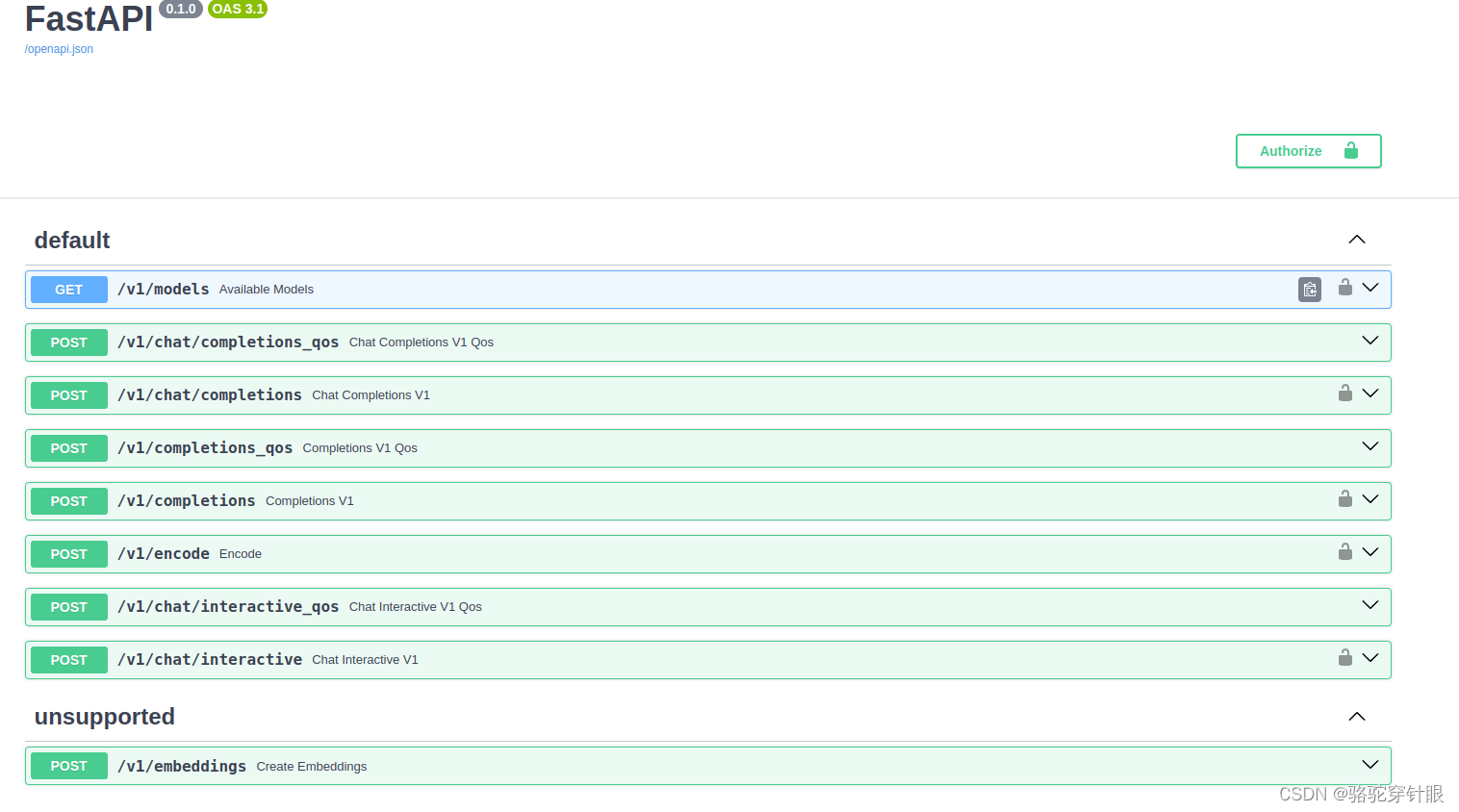Screen dimensions: 1459x812
Task: Click the 'Chat Completions V1' description
Action: pos(371,395)
